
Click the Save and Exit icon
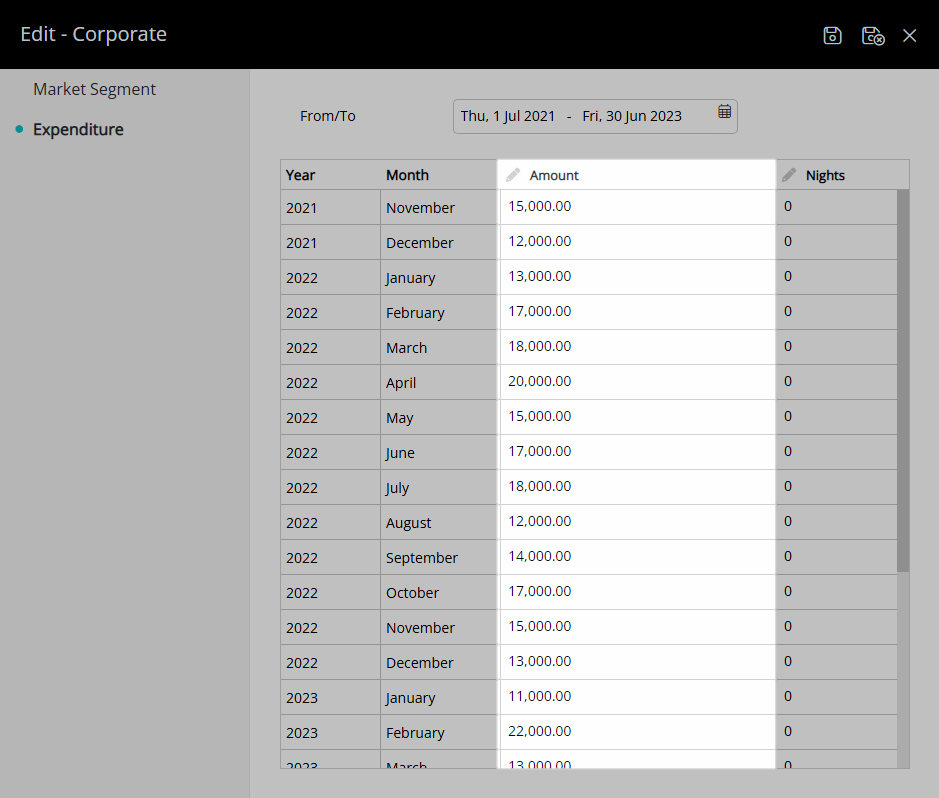click(x=873, y=35)
